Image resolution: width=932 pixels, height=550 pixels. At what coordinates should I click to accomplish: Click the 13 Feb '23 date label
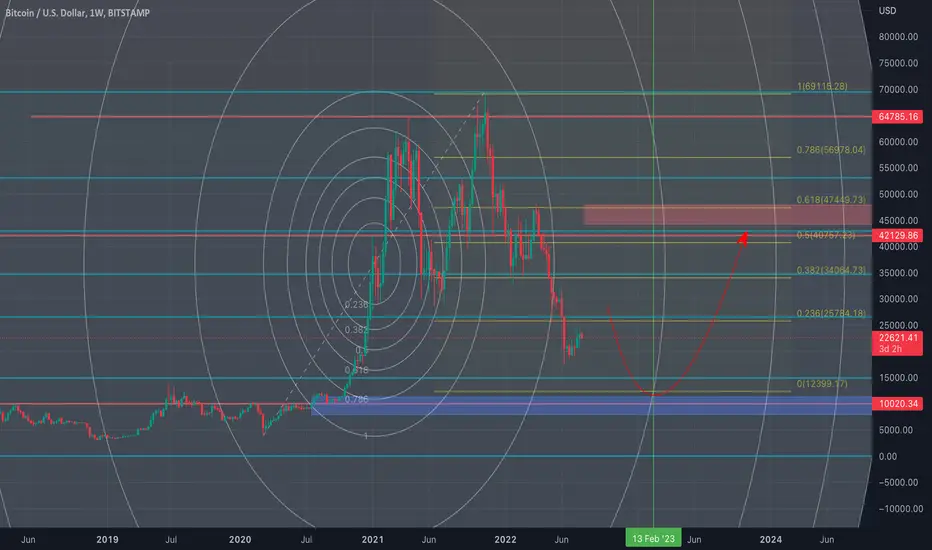tap(653, 539)
